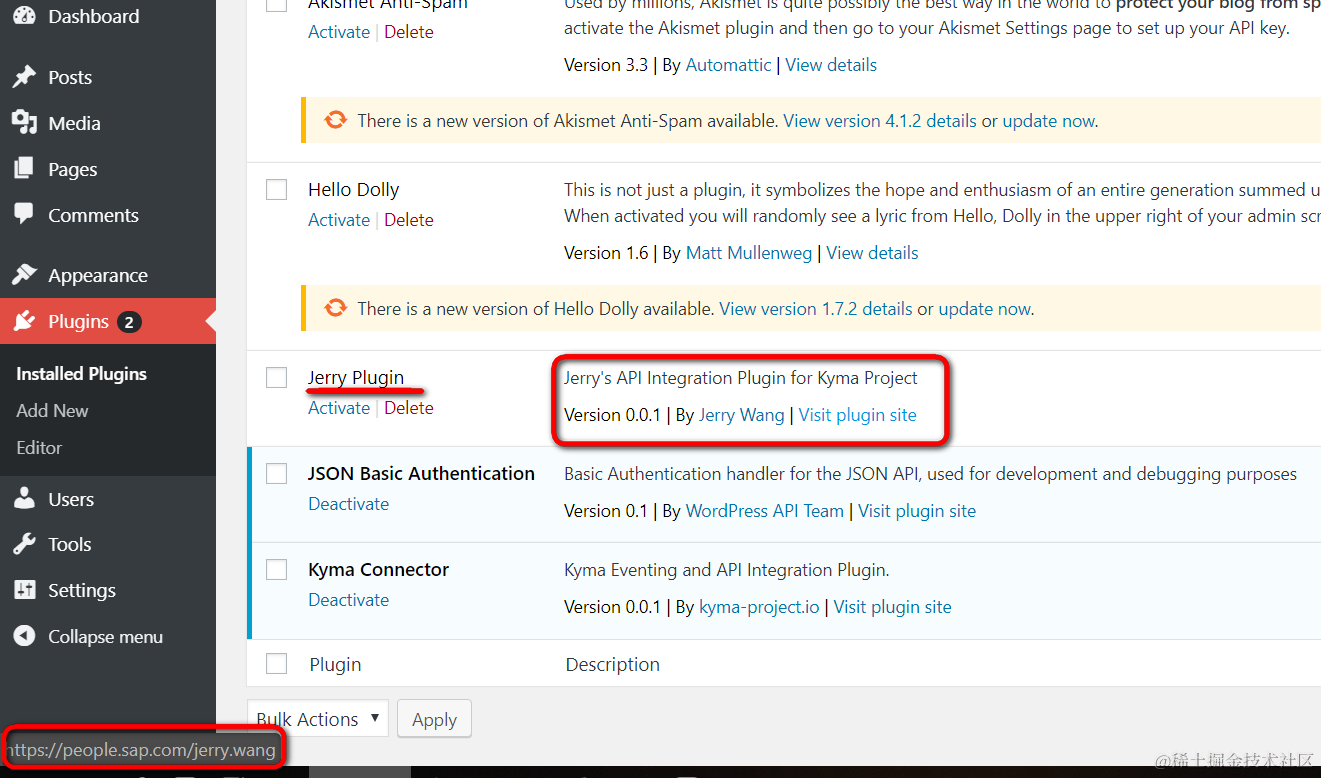Click the Jerry Plugin name text
The height and width of the screenshot is (778, 1321).
pyautogui.click(x=356, y=377)
